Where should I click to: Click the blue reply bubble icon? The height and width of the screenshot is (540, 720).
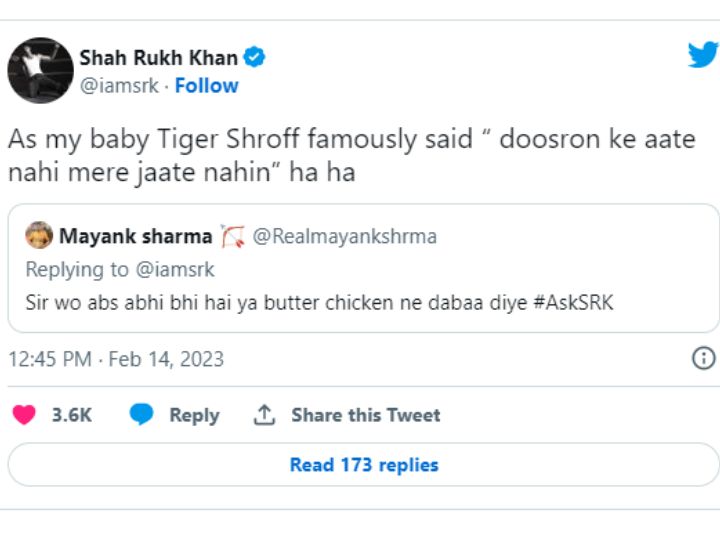coord(141,414)
